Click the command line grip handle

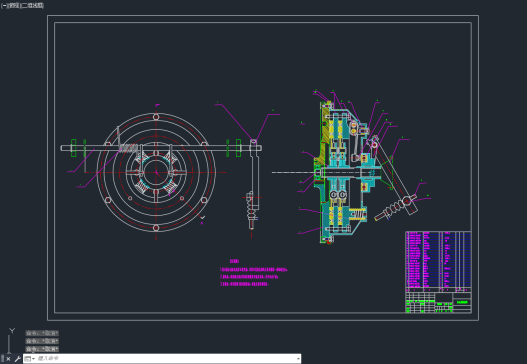click(x=2, y=359)
